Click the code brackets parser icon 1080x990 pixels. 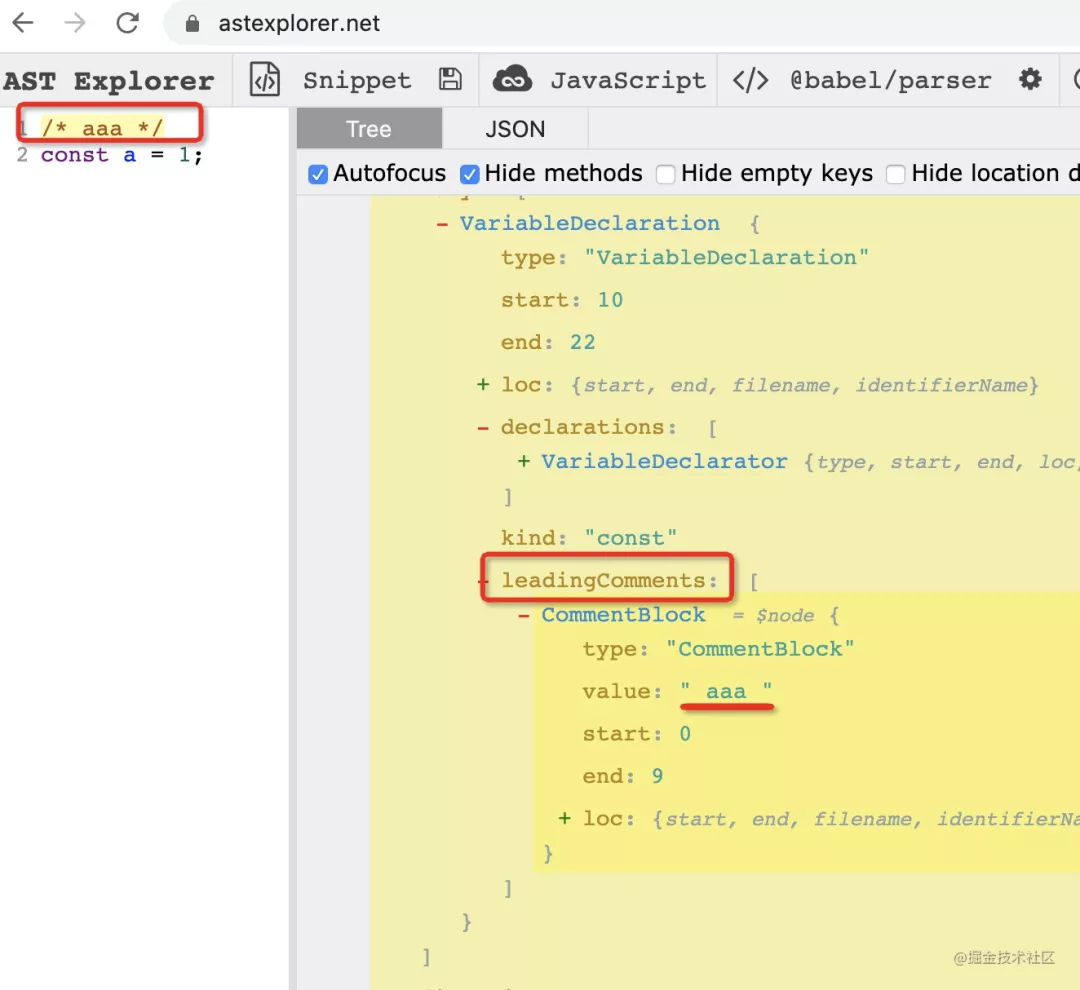pyautogui.click(x=750, y=80)
